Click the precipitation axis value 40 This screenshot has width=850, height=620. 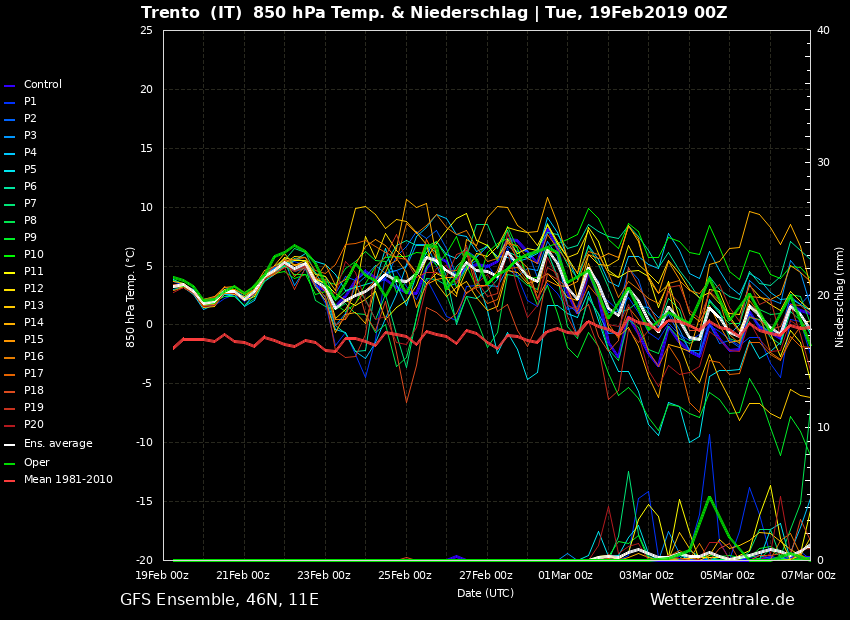(x=823, y=30)
